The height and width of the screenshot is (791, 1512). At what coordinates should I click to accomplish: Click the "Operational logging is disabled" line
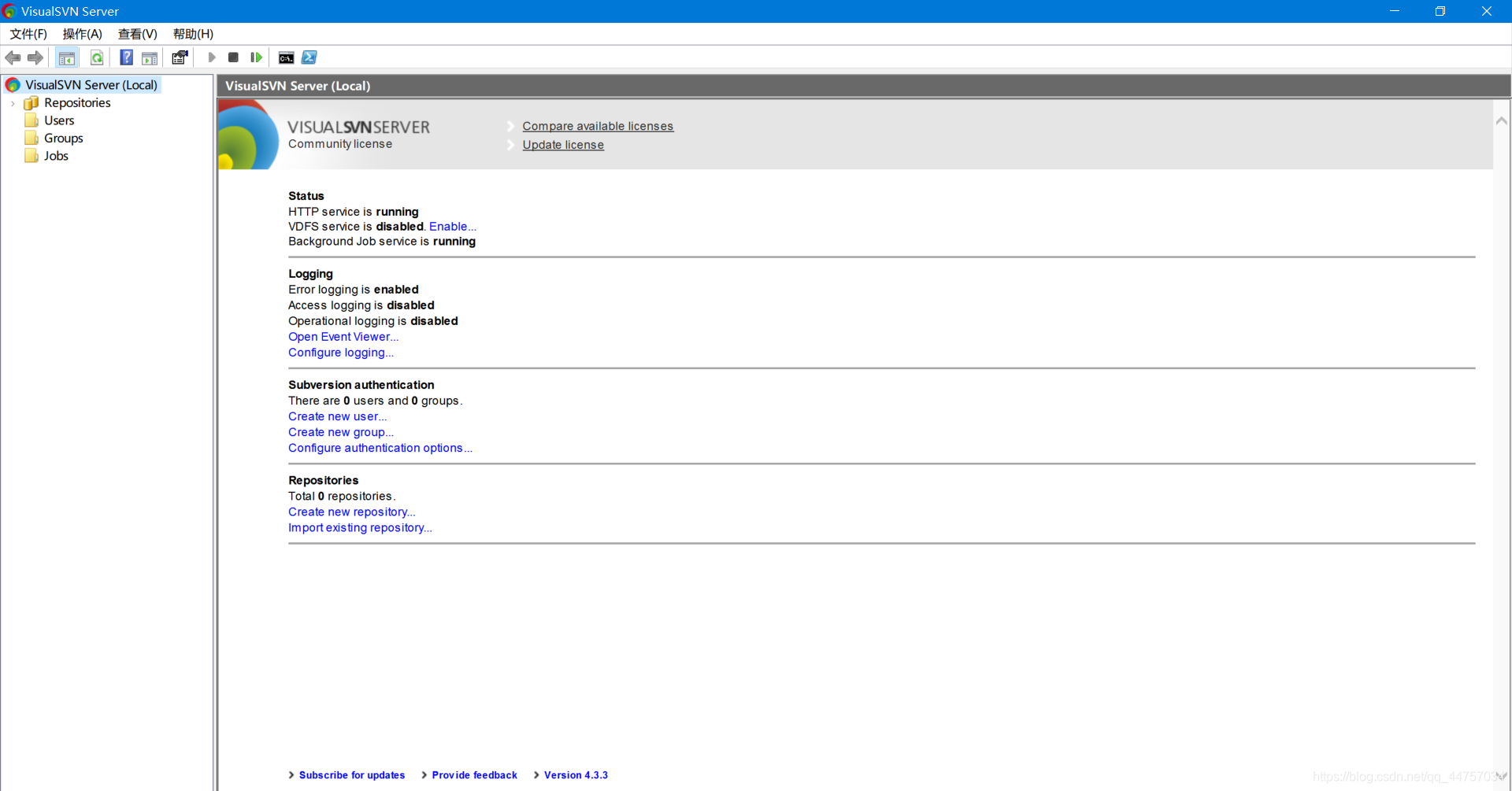373,321
